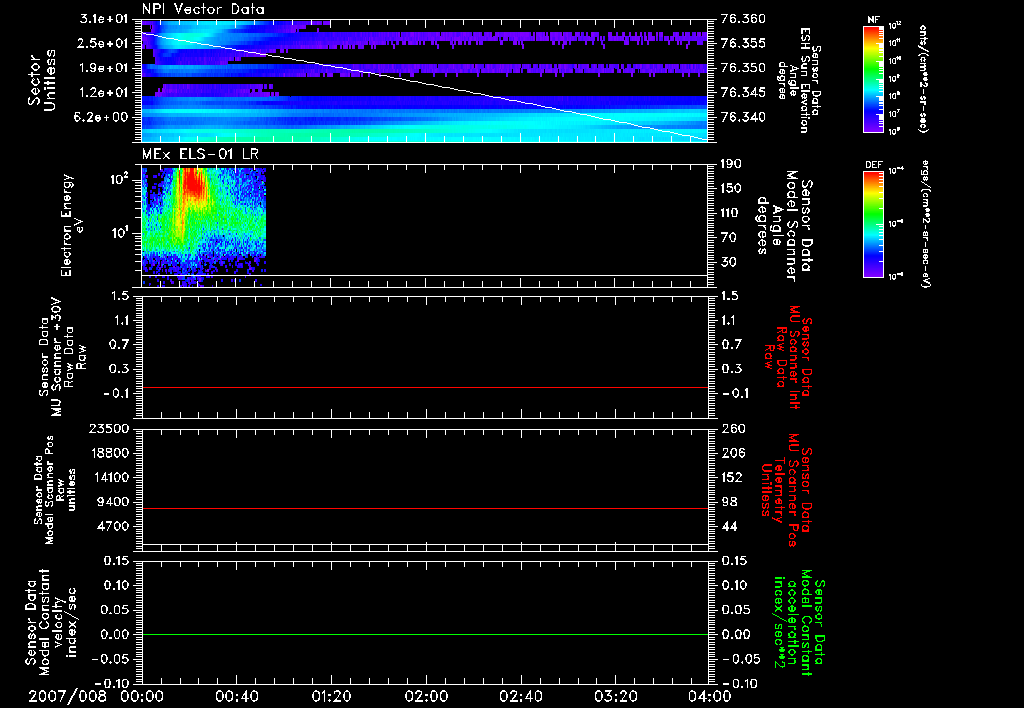Image resolution: width=1024 pixels, height=708 pixels.
Task: Click the NF color scale bar
Action: coord(873,79)
